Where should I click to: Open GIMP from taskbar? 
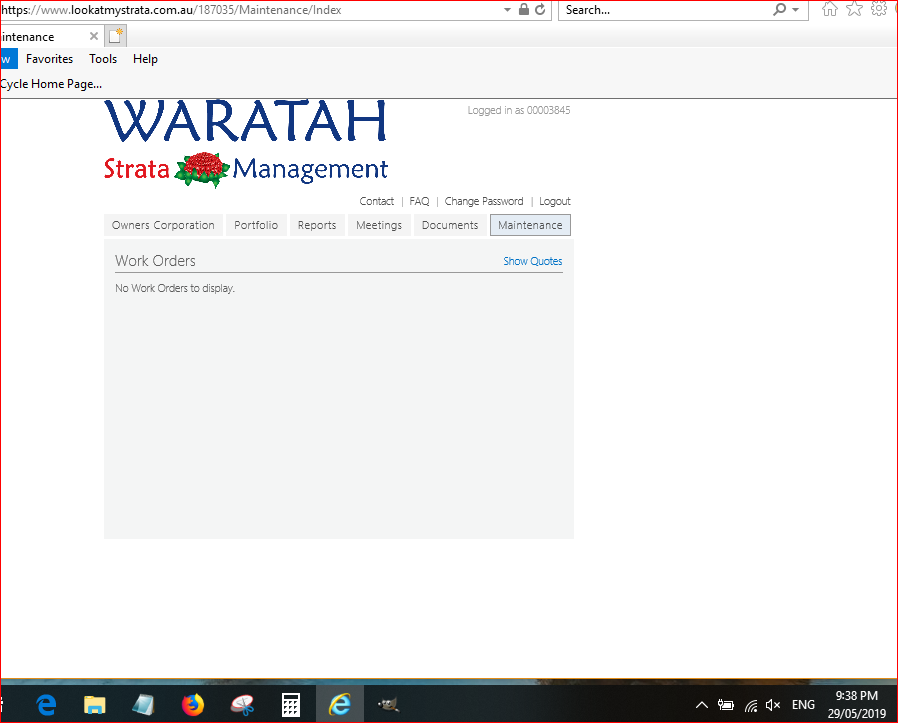pyautogui.click(x=388, y=704)
